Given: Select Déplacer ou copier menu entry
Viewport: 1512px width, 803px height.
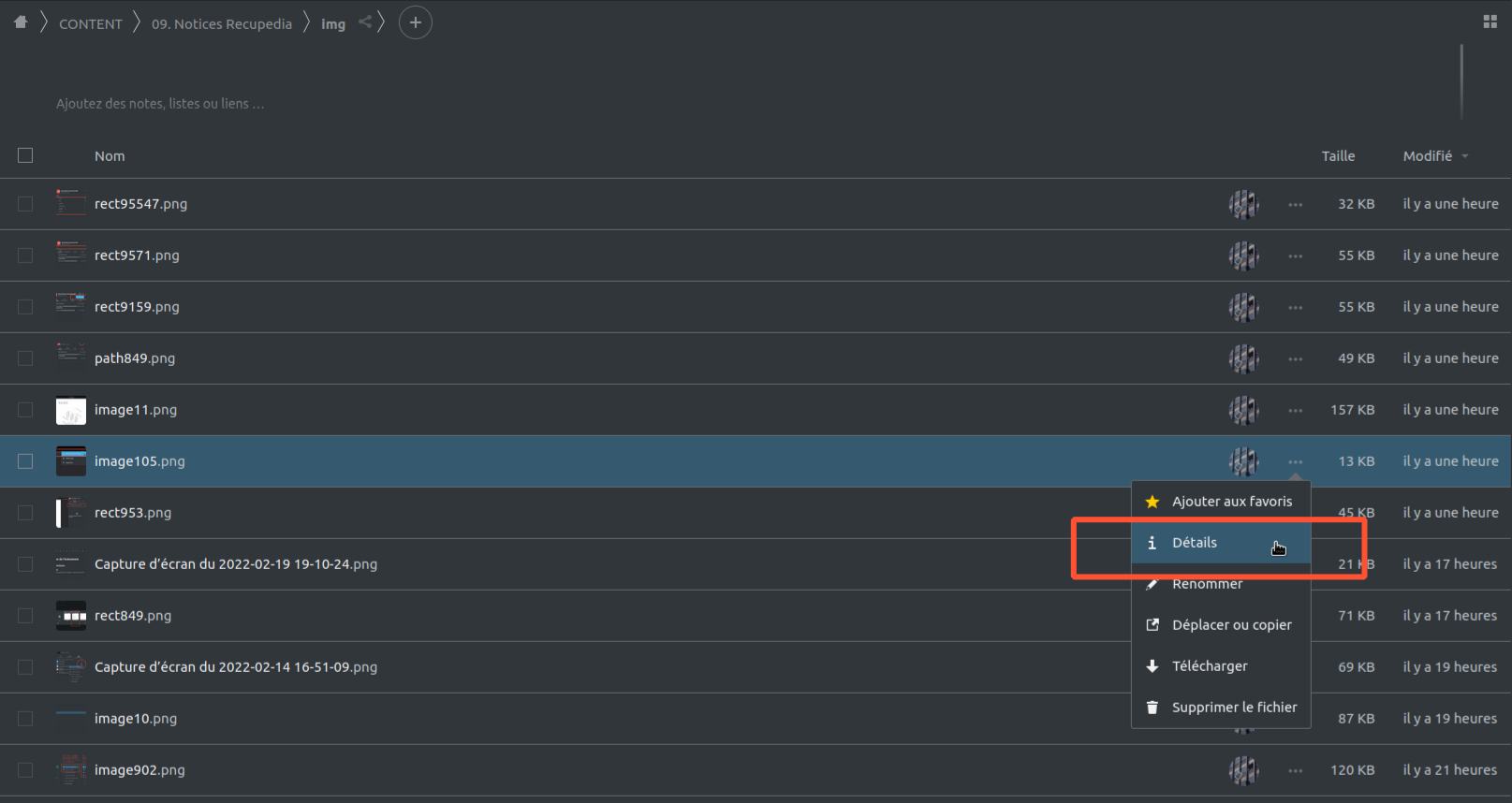Looking at the screenshot, I should tap(1231, 625).
